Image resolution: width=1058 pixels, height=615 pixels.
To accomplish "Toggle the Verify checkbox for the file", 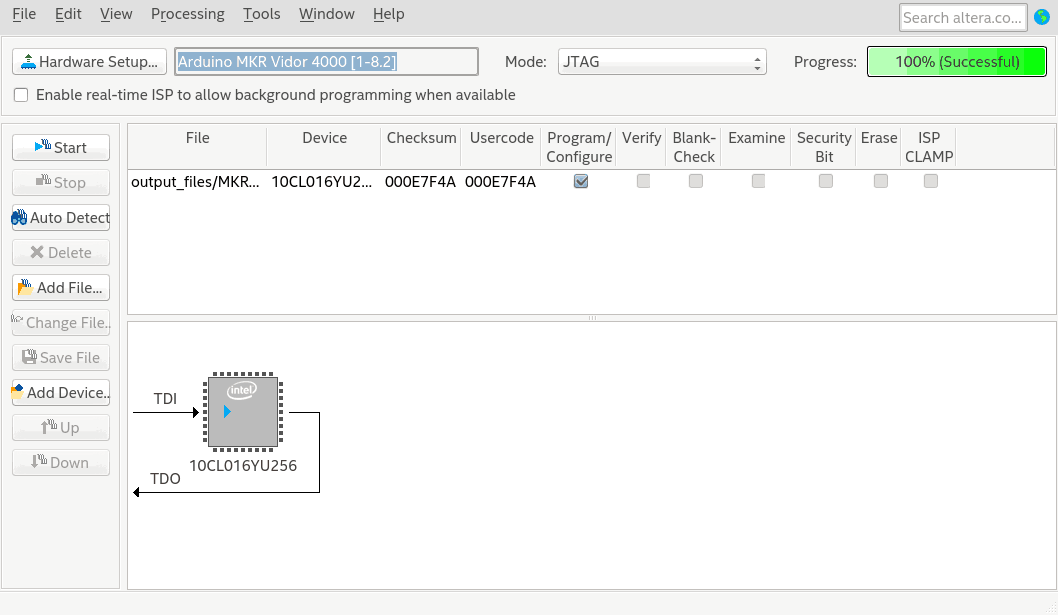I will (643, 181).
